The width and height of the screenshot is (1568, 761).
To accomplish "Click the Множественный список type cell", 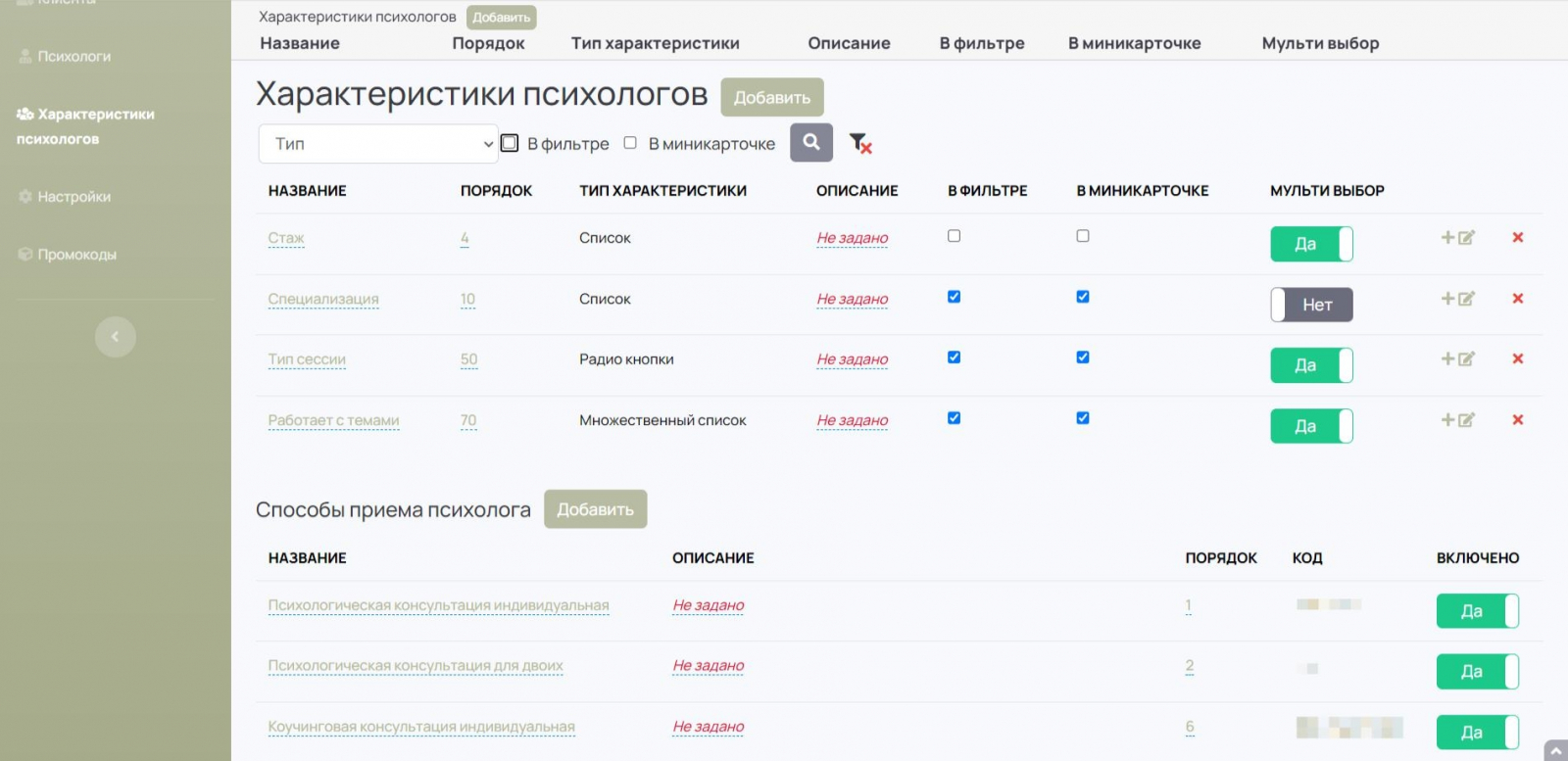I will (662, 420).
